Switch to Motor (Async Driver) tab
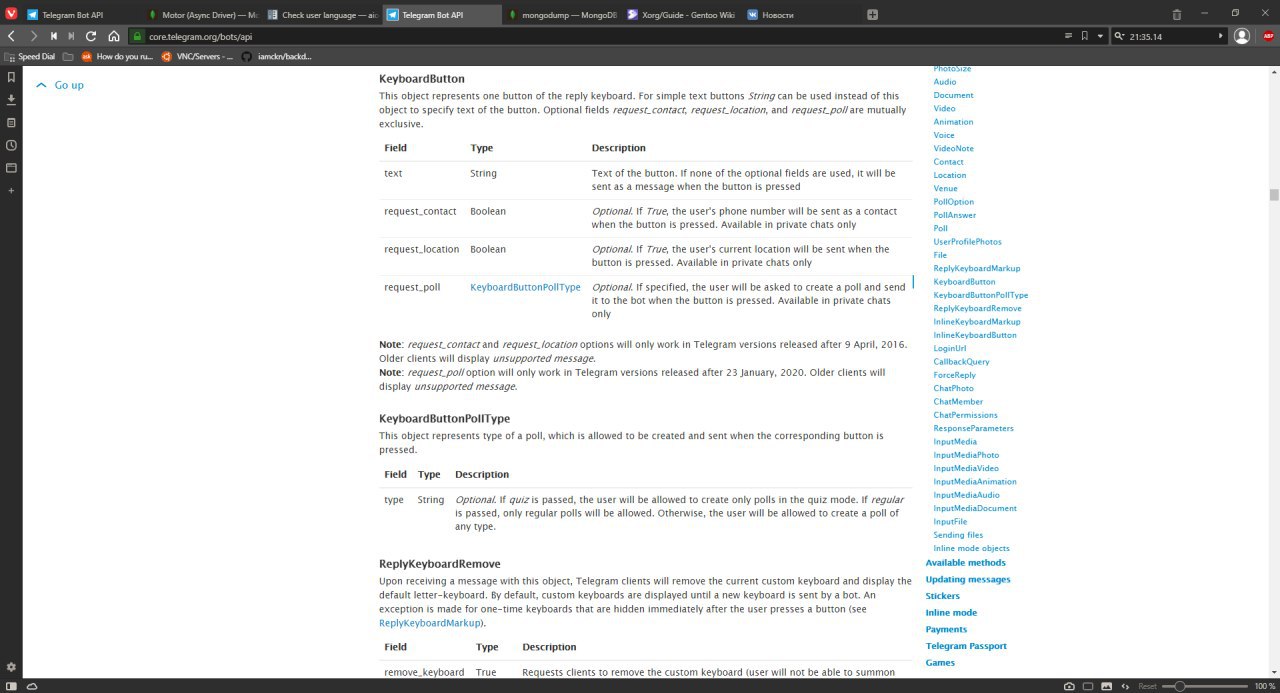The image size is (1280, 693). pos(202,15)
